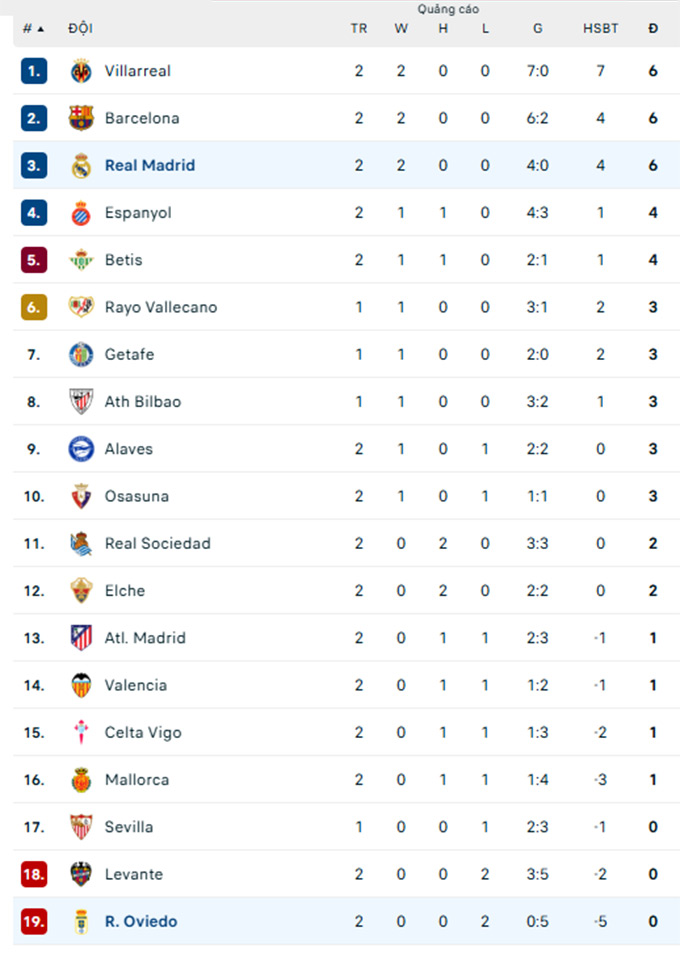Click the Espanyol club crest icon
Screen dimensions: 680x953
coord(81,213)
